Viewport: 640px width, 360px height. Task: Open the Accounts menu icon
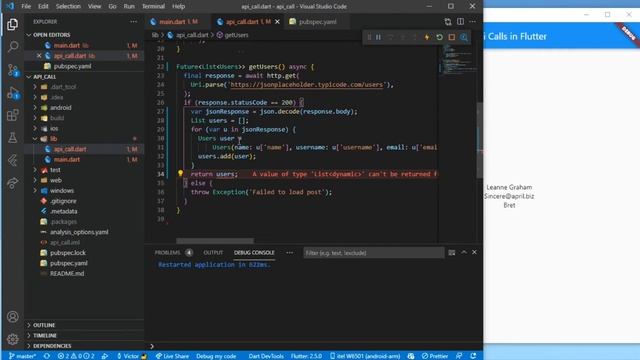[13, 317]
